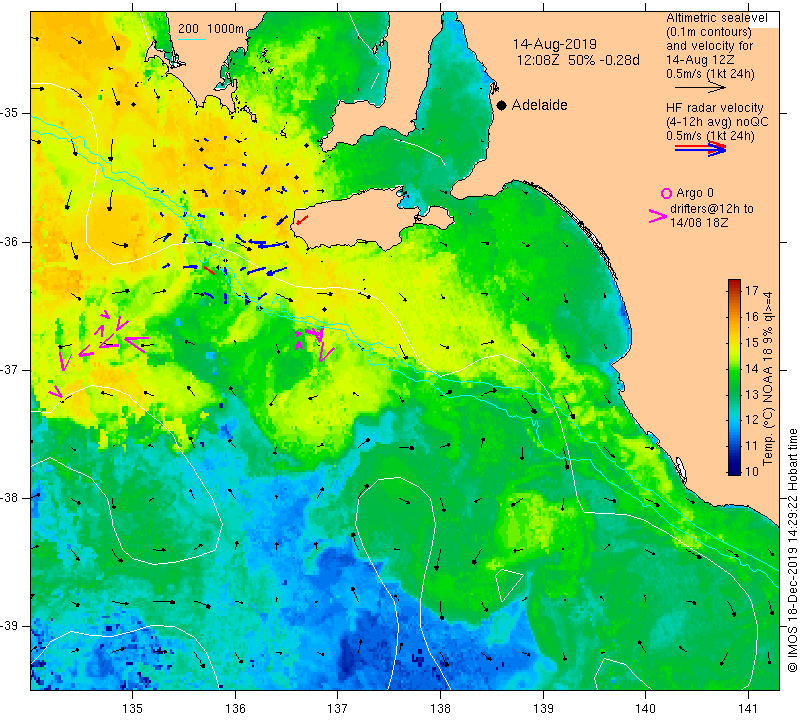Screen dimensions: 800x720
Task: Click the 'HF radar velocity' legend heading
Action: click(714, 108)
